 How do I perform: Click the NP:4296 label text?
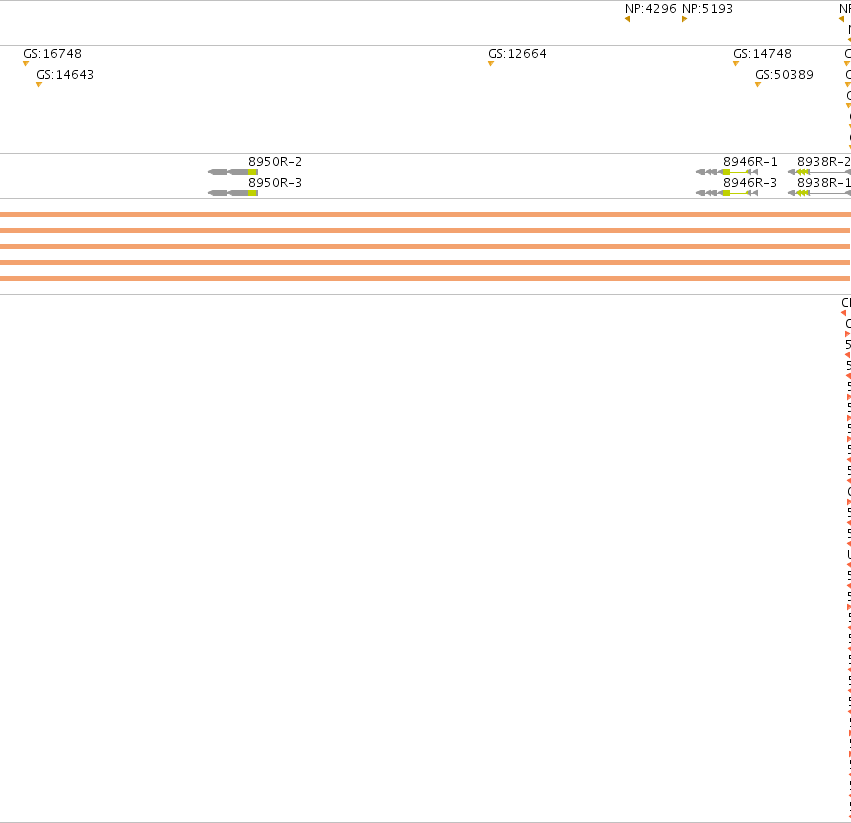651,9
